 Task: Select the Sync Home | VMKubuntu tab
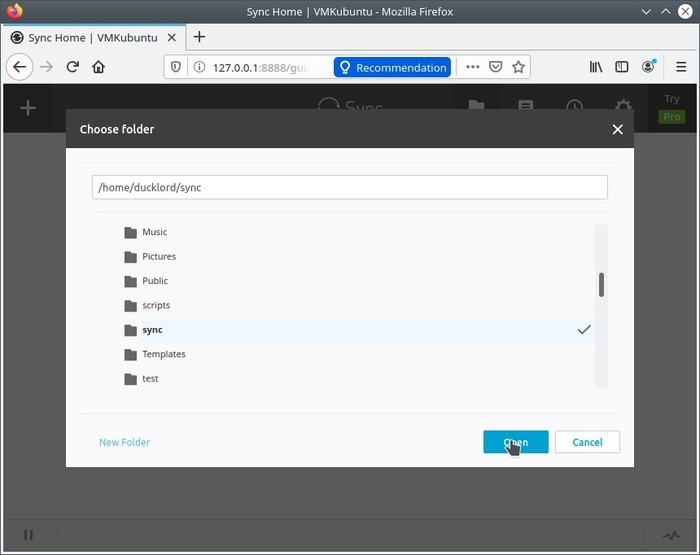(x=93, y=38)
